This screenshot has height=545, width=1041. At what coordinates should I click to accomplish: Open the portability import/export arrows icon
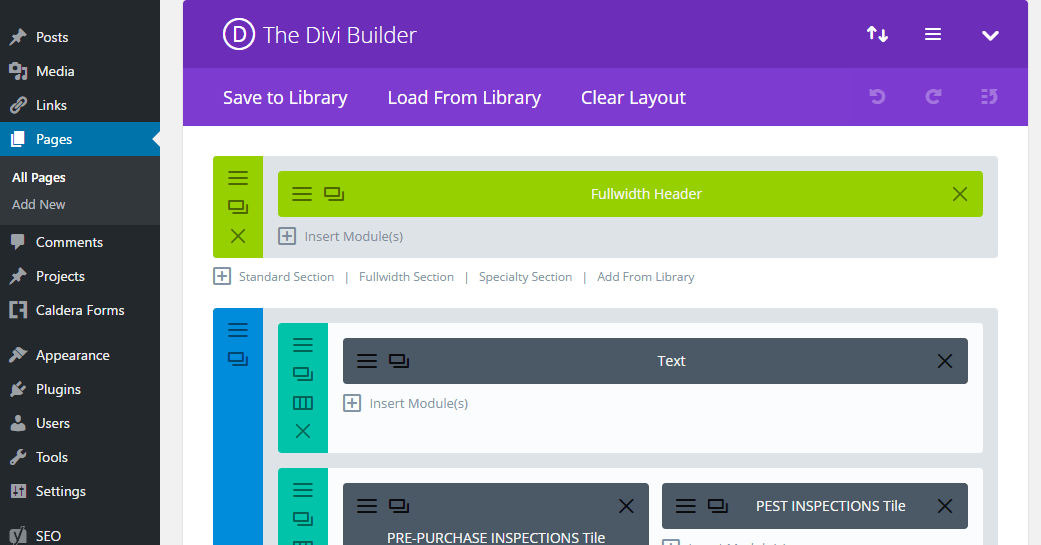click(877, 34)
